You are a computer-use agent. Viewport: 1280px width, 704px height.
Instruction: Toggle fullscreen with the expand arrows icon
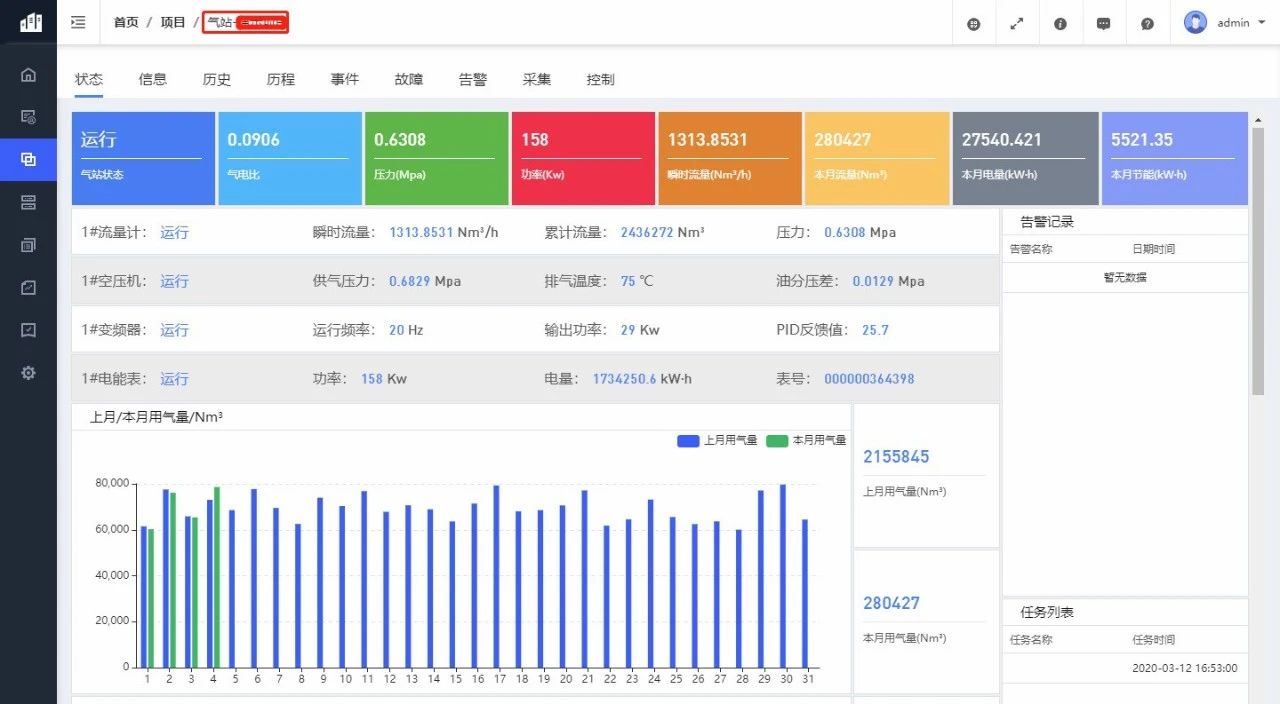pyautogui.click(x=1017, y=23)
